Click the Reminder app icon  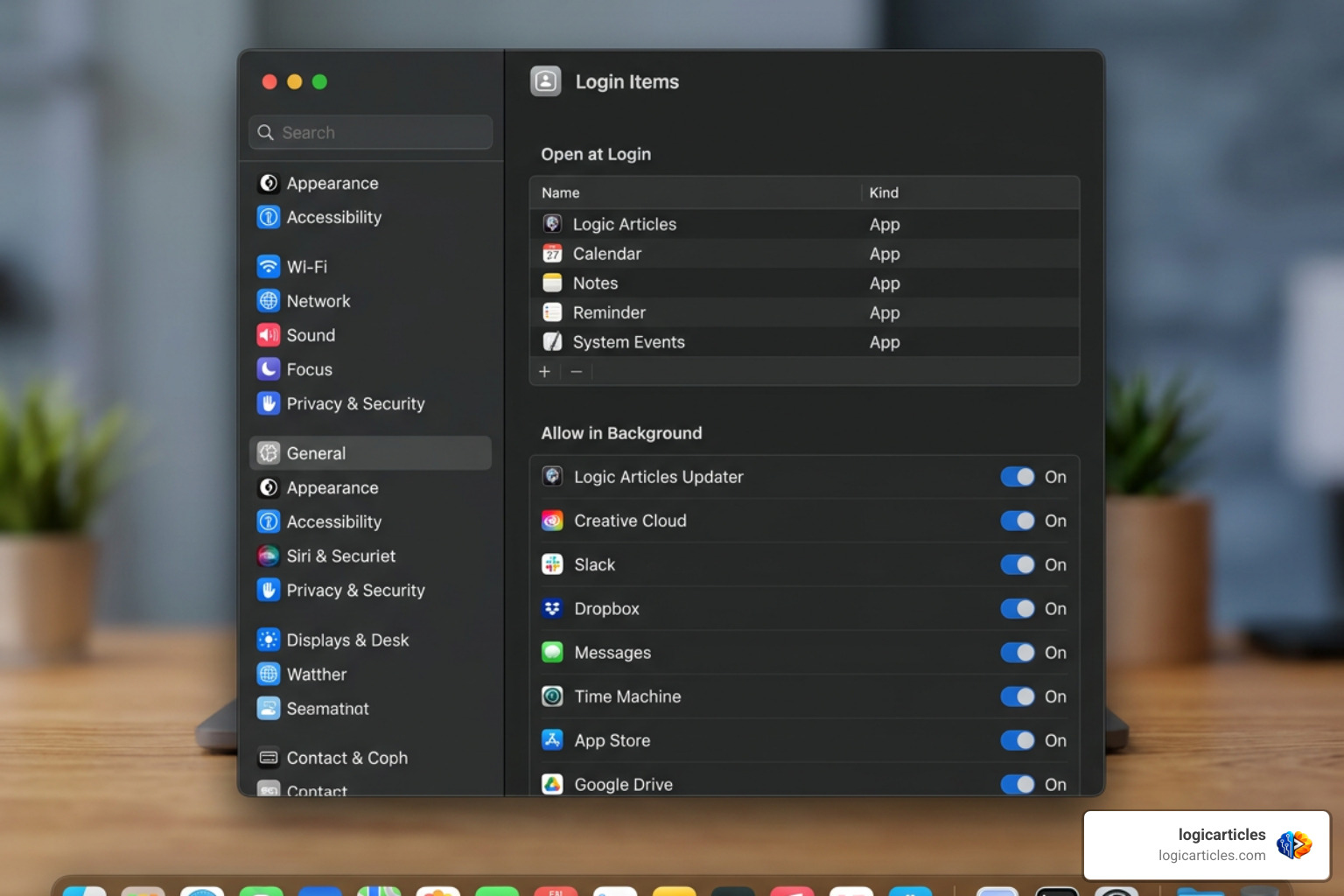pos(552,312)
